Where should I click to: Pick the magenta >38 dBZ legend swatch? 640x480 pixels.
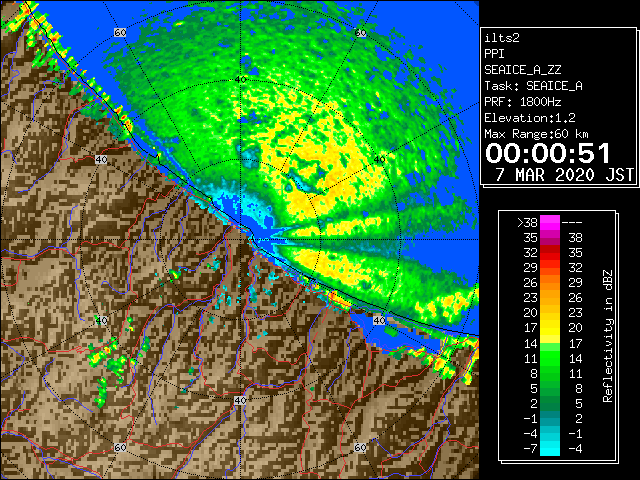click(550, 223)
